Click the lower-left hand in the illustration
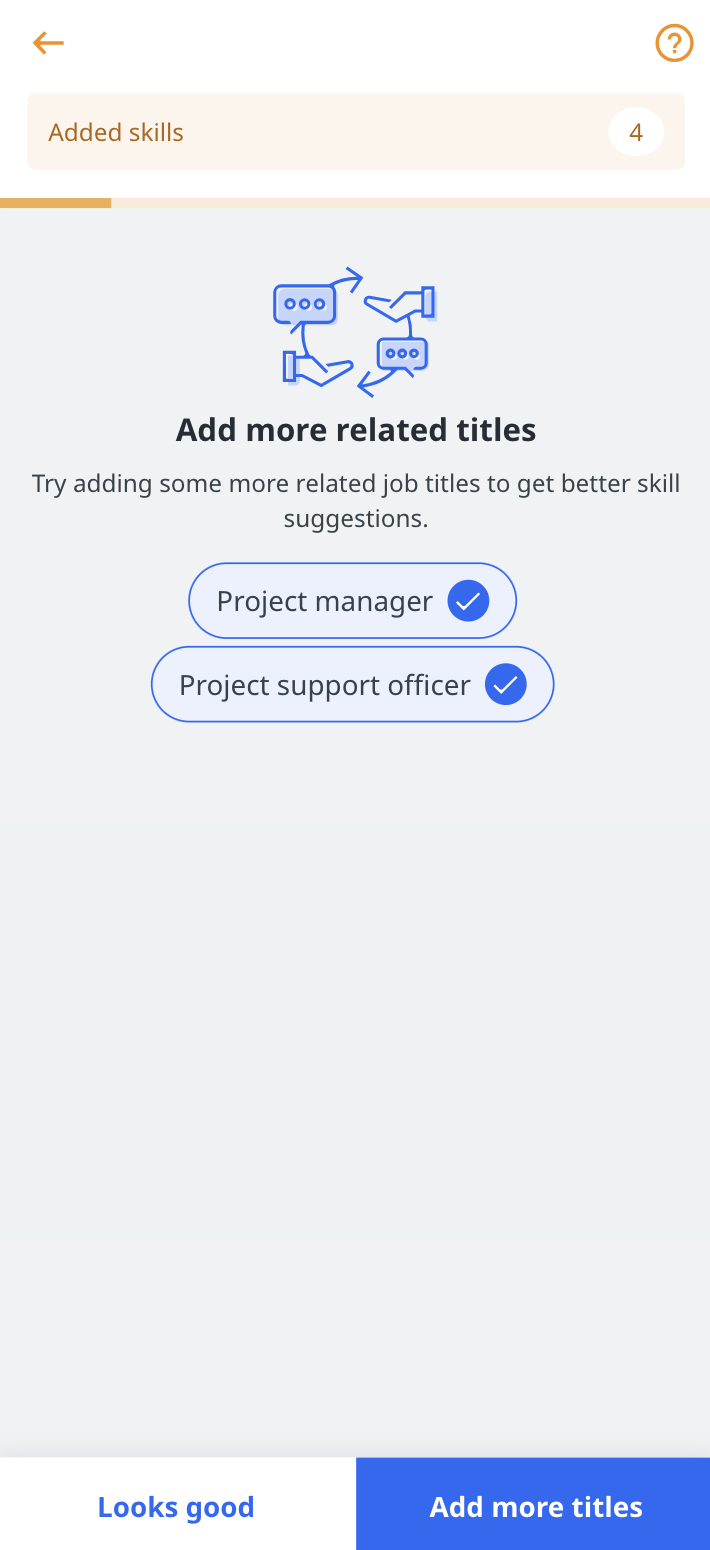The width and height of the screenshot is (710, 1550). point(315,368)
